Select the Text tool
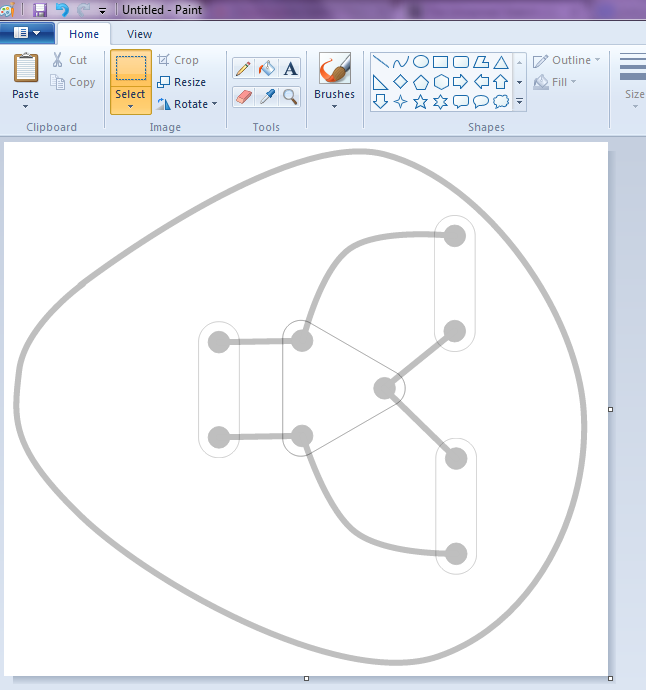This screenshot has height=690, width=646. pyautogui.click(x=290, y=69)
